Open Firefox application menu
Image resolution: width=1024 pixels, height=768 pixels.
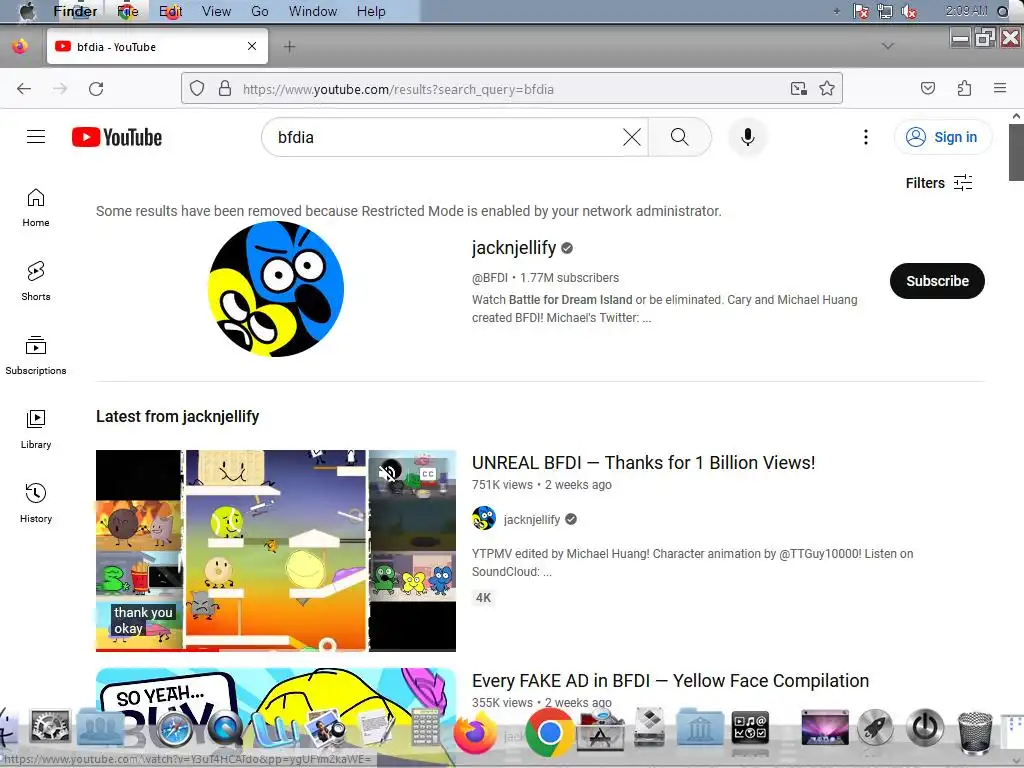(x=1000, y=88)
